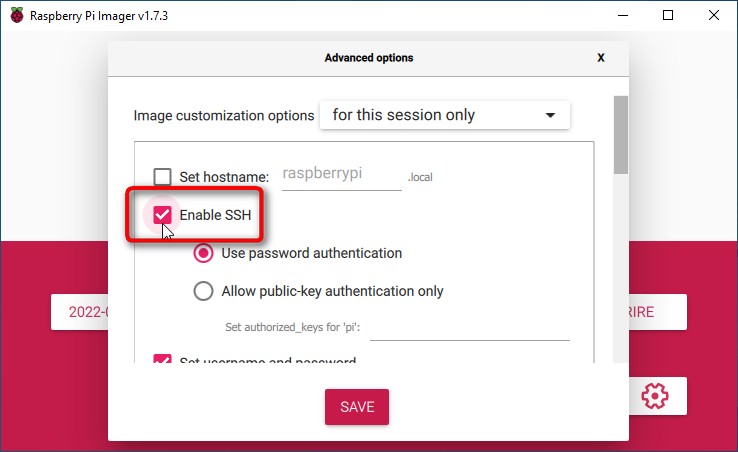Open the 'for this session only' combo box
The width and height of the screenshot is (738, 452).
point(445,115)
